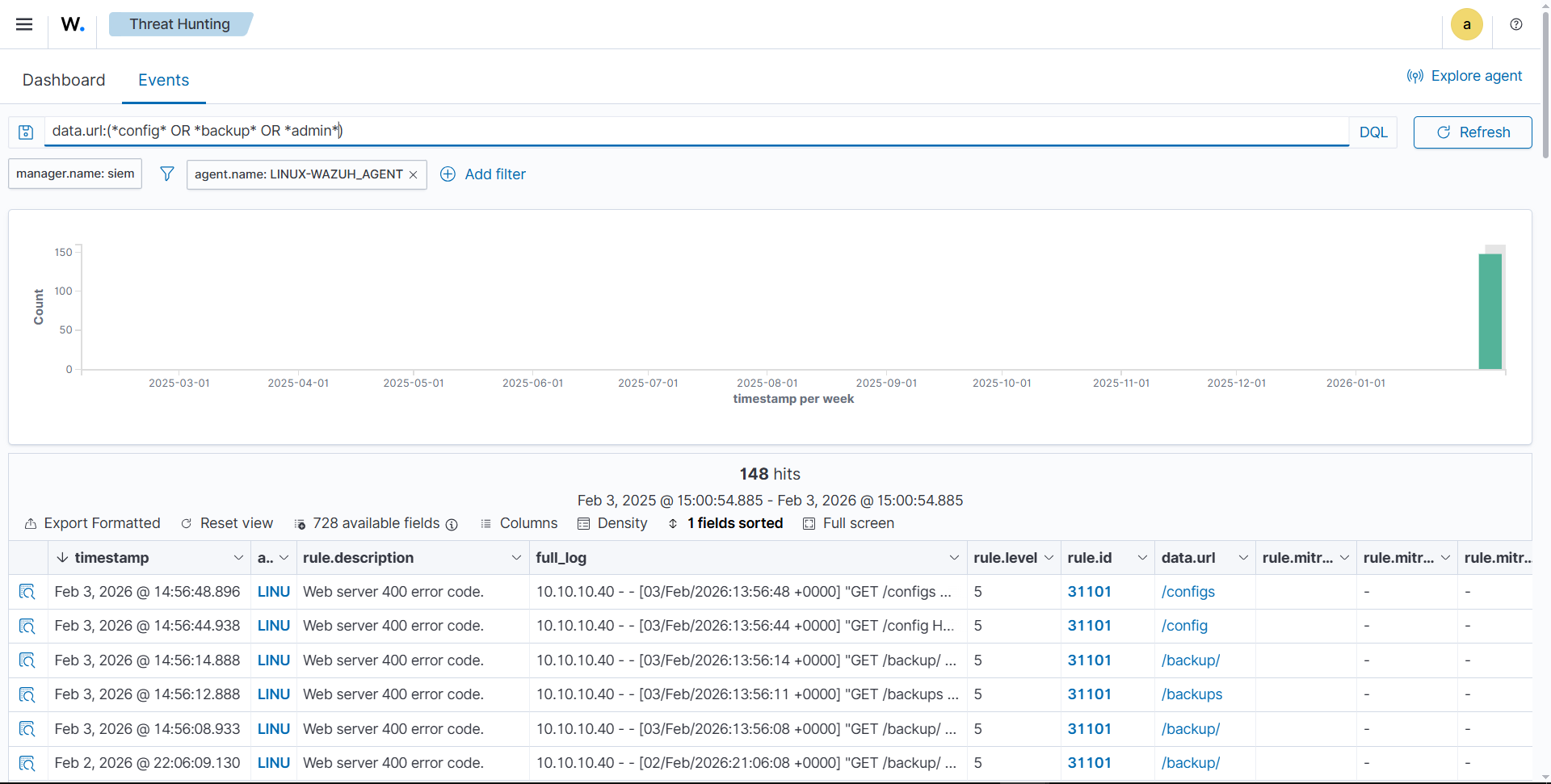Select the Threat Hunting breadcrumb
This screenshot has width=1551, height=784.
pos(179,24)
